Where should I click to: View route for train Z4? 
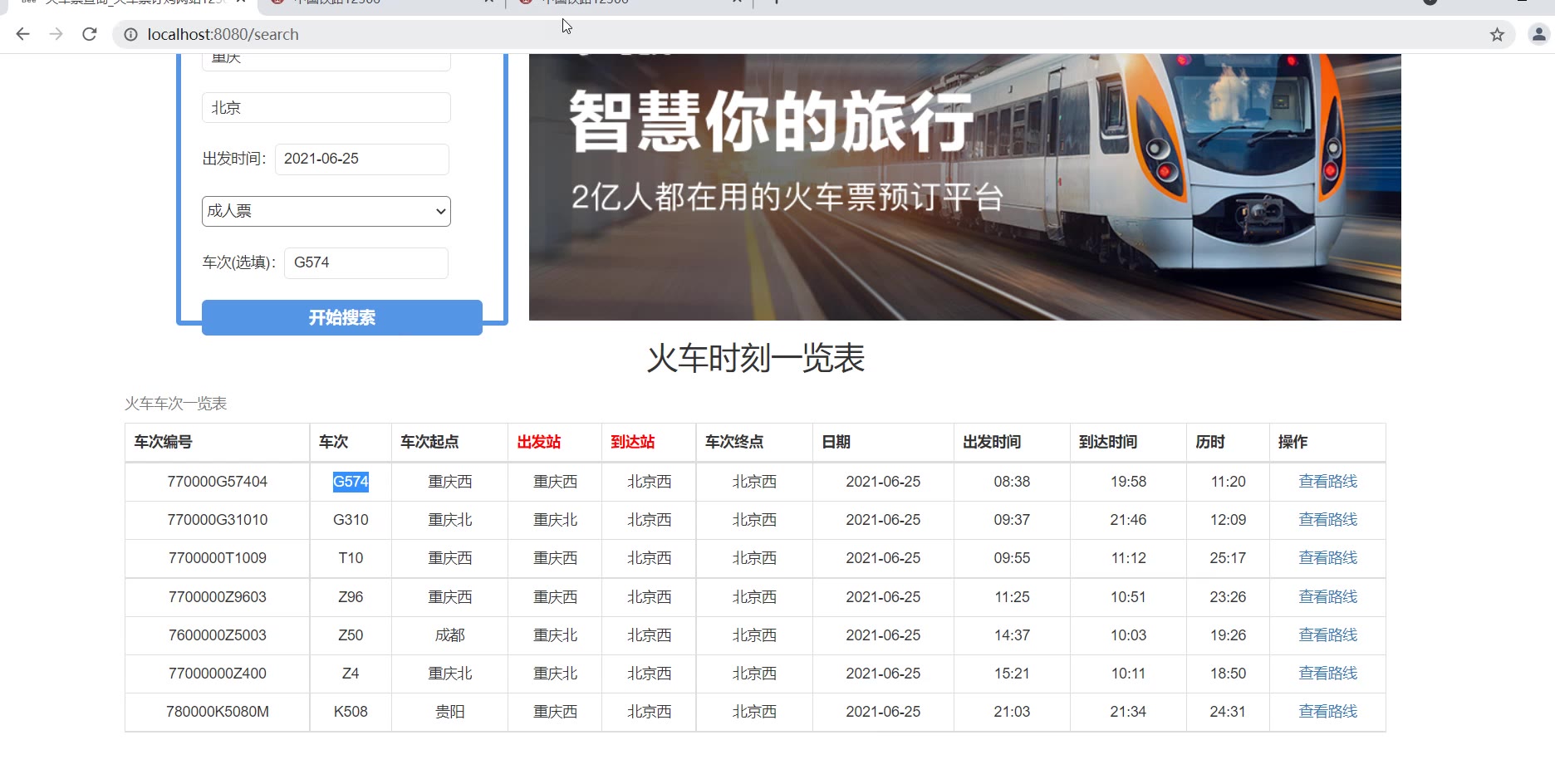[1327, 674]
